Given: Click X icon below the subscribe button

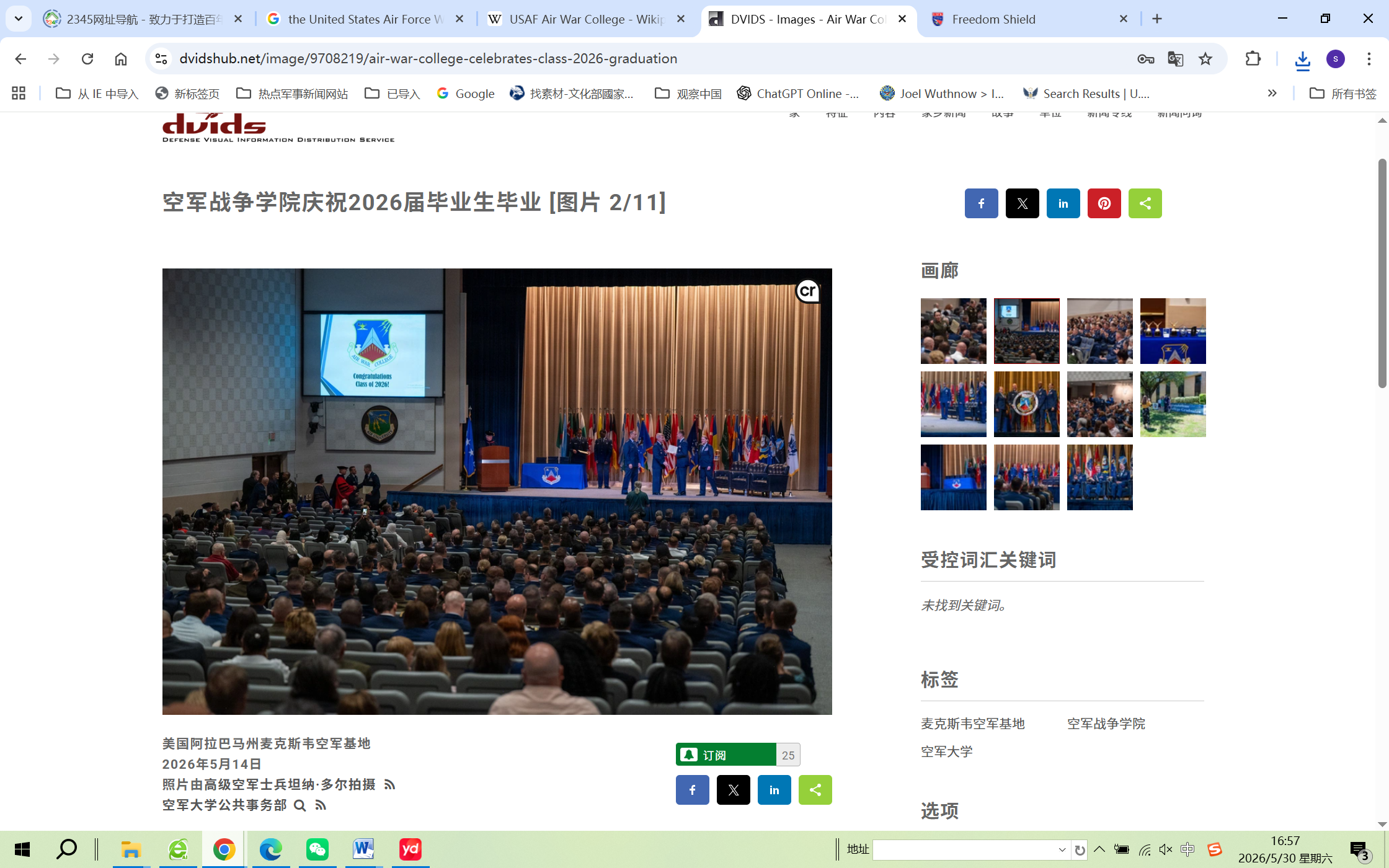Looking at the screenshot, I should [x=733, y=790].
